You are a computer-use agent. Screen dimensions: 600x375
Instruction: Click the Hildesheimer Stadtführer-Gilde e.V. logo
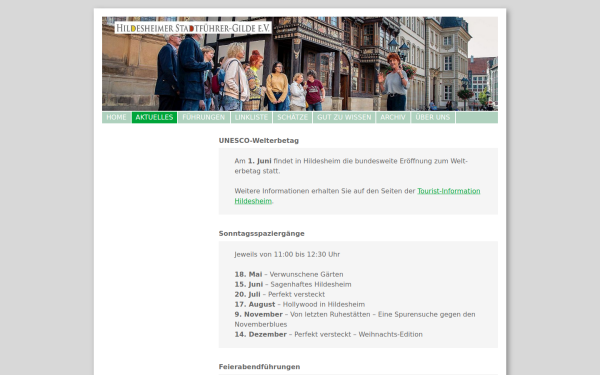coord(193,28)
